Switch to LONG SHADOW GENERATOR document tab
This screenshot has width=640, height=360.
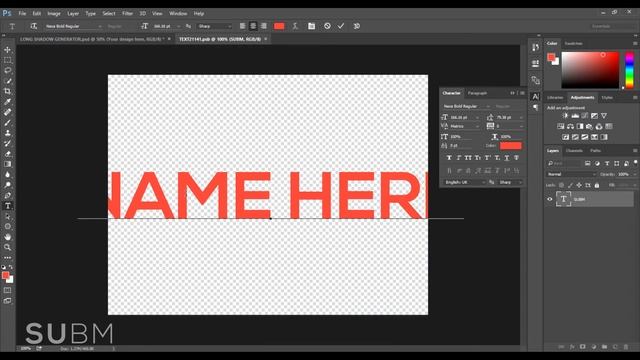92,39
